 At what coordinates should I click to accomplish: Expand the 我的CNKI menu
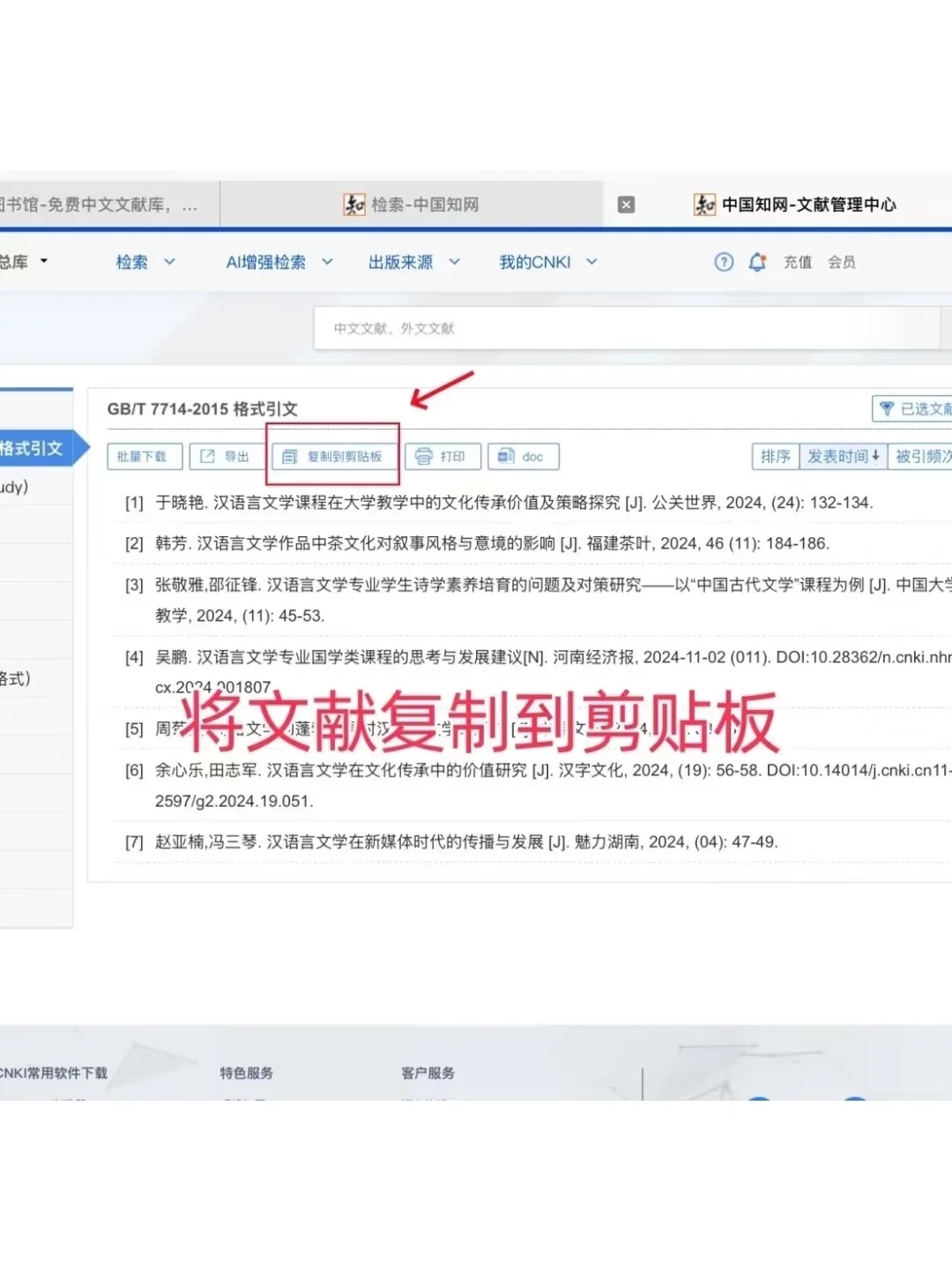point(548,262)
